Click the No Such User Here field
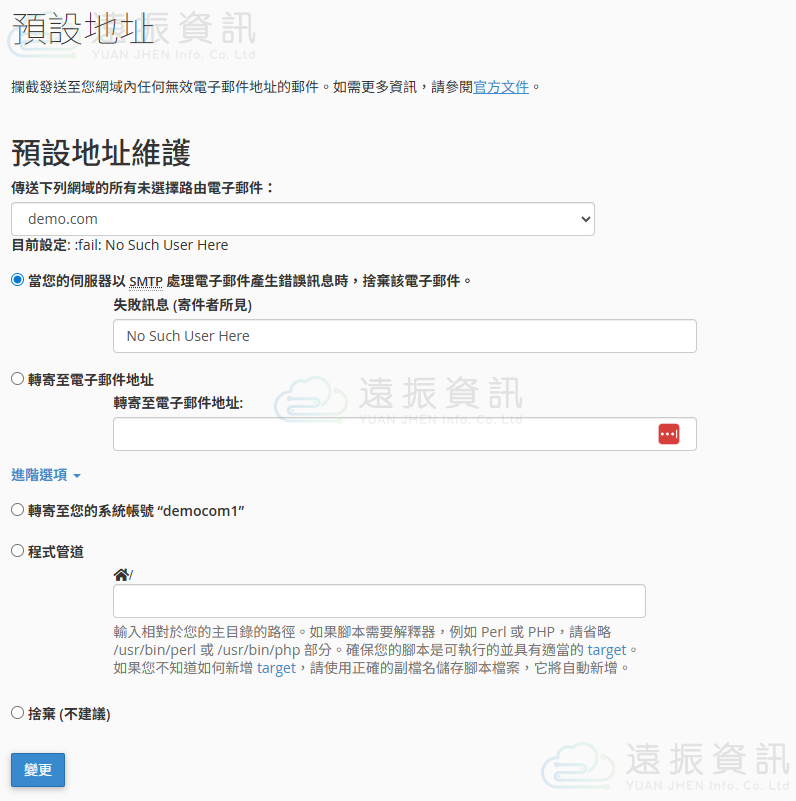 [404, 336]
